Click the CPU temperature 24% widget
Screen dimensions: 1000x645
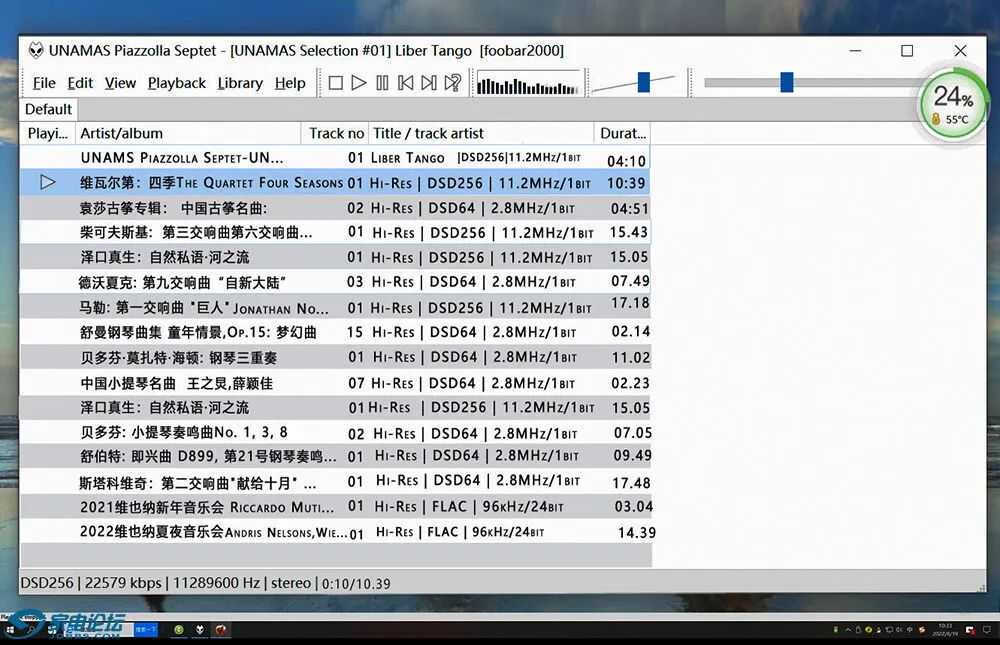point(953,102)
